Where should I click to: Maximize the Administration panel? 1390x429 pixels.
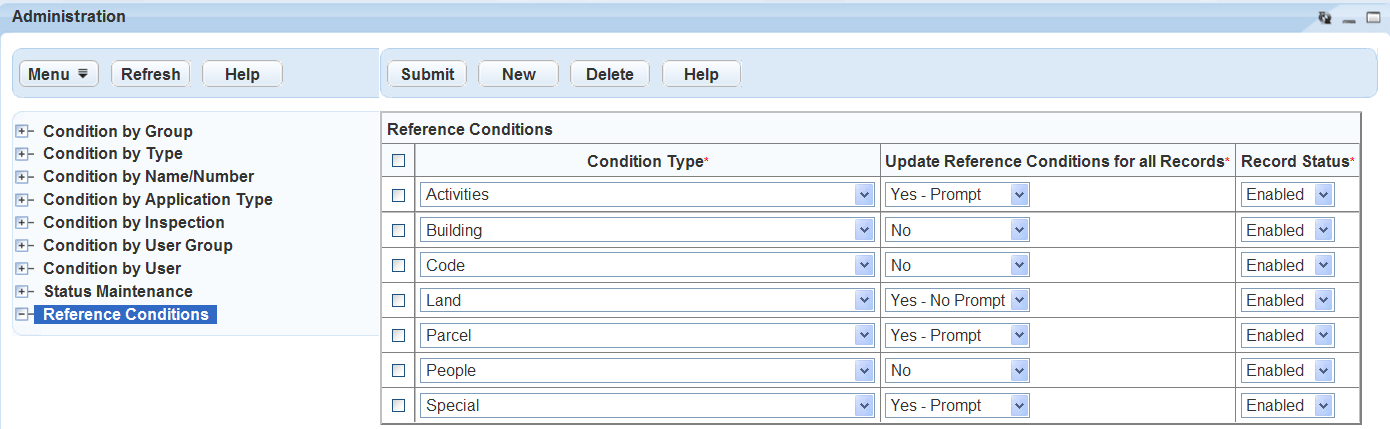[1373, 17]
